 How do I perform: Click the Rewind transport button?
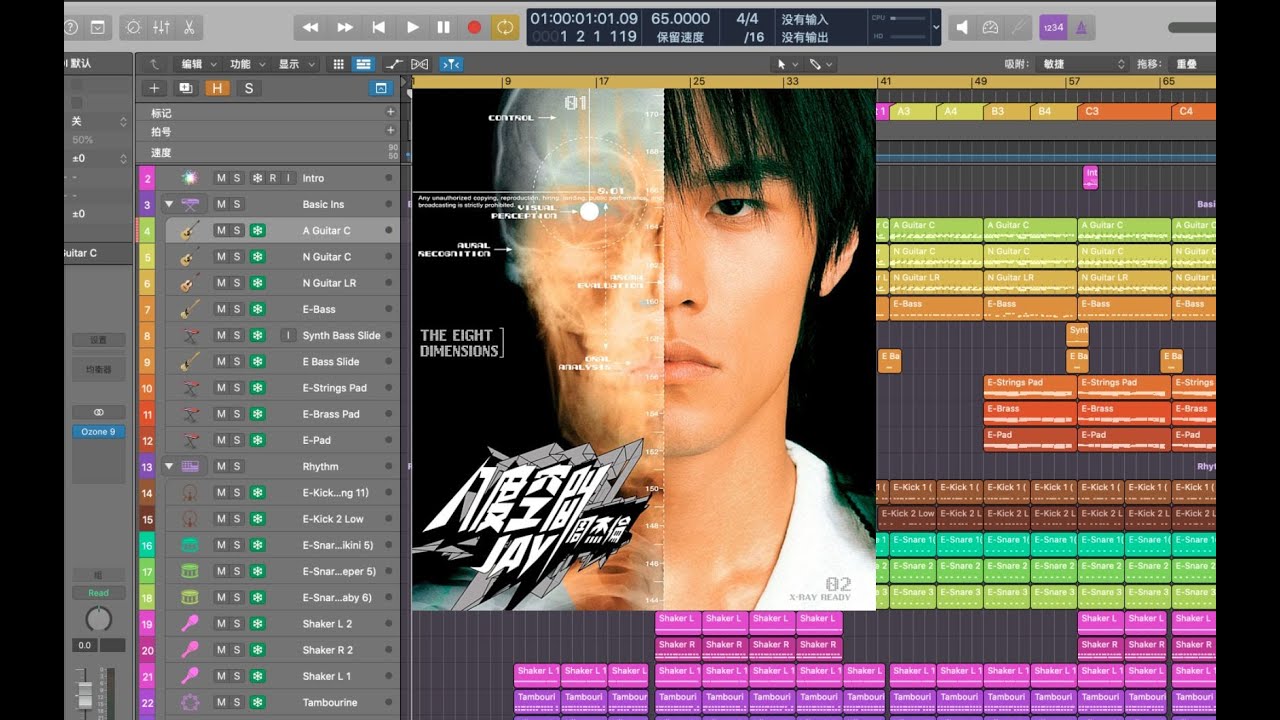click(x=311, y=27)
